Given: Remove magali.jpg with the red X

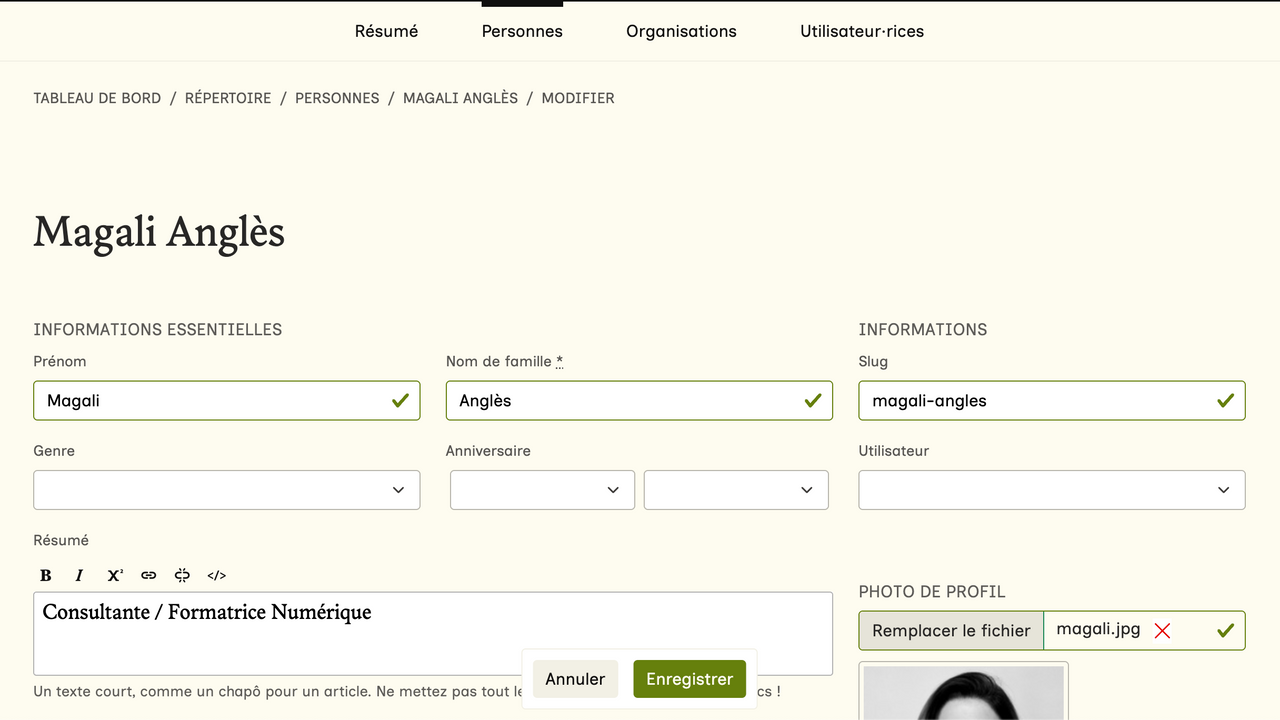Looking at the screenshot, I should (x=1162, y=631).
